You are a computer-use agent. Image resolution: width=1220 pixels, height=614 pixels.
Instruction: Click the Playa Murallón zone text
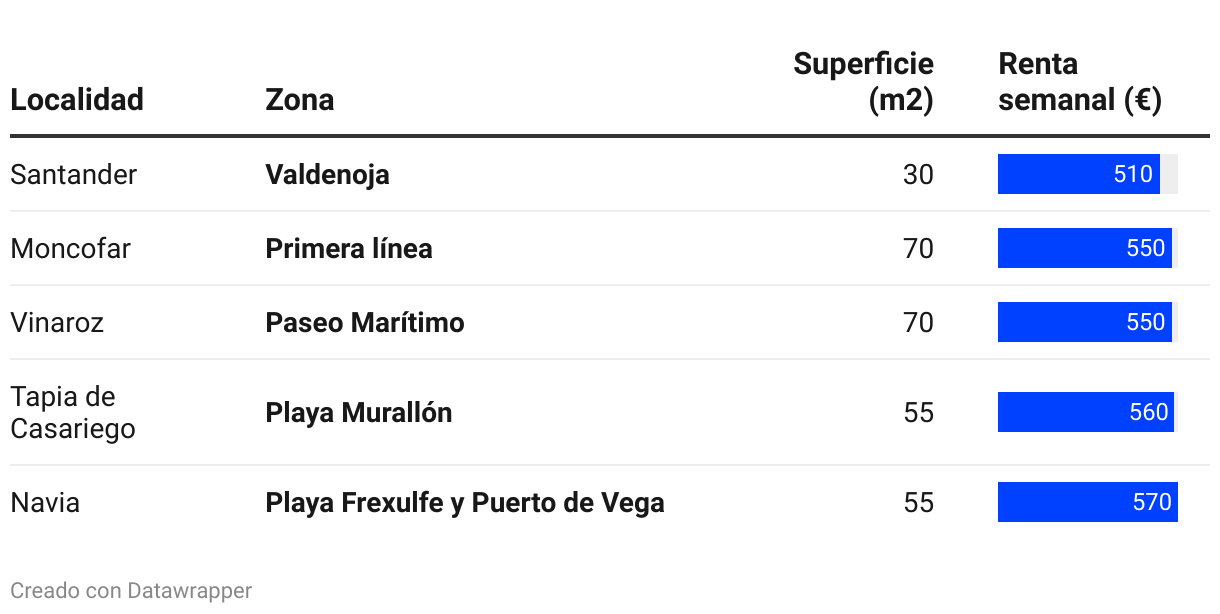click(x=359, y=412)
